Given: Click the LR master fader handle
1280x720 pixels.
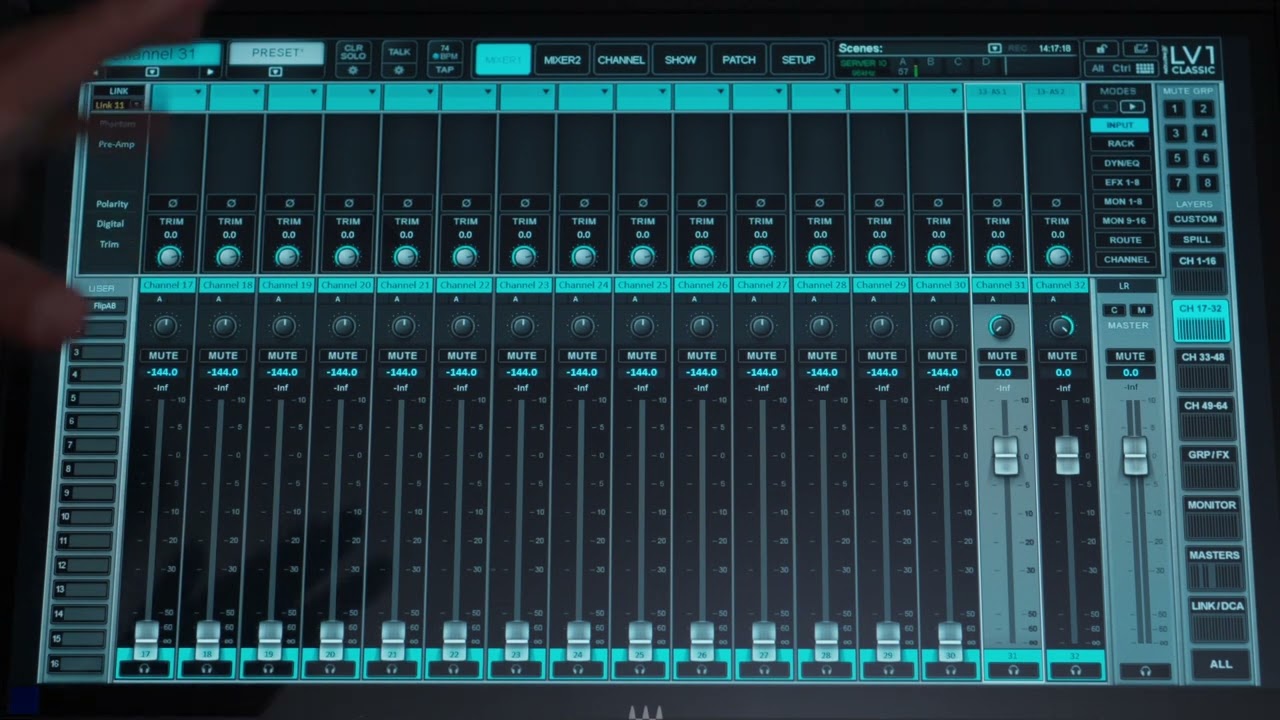Looking at the screenshot, I should click(1135, 455).
